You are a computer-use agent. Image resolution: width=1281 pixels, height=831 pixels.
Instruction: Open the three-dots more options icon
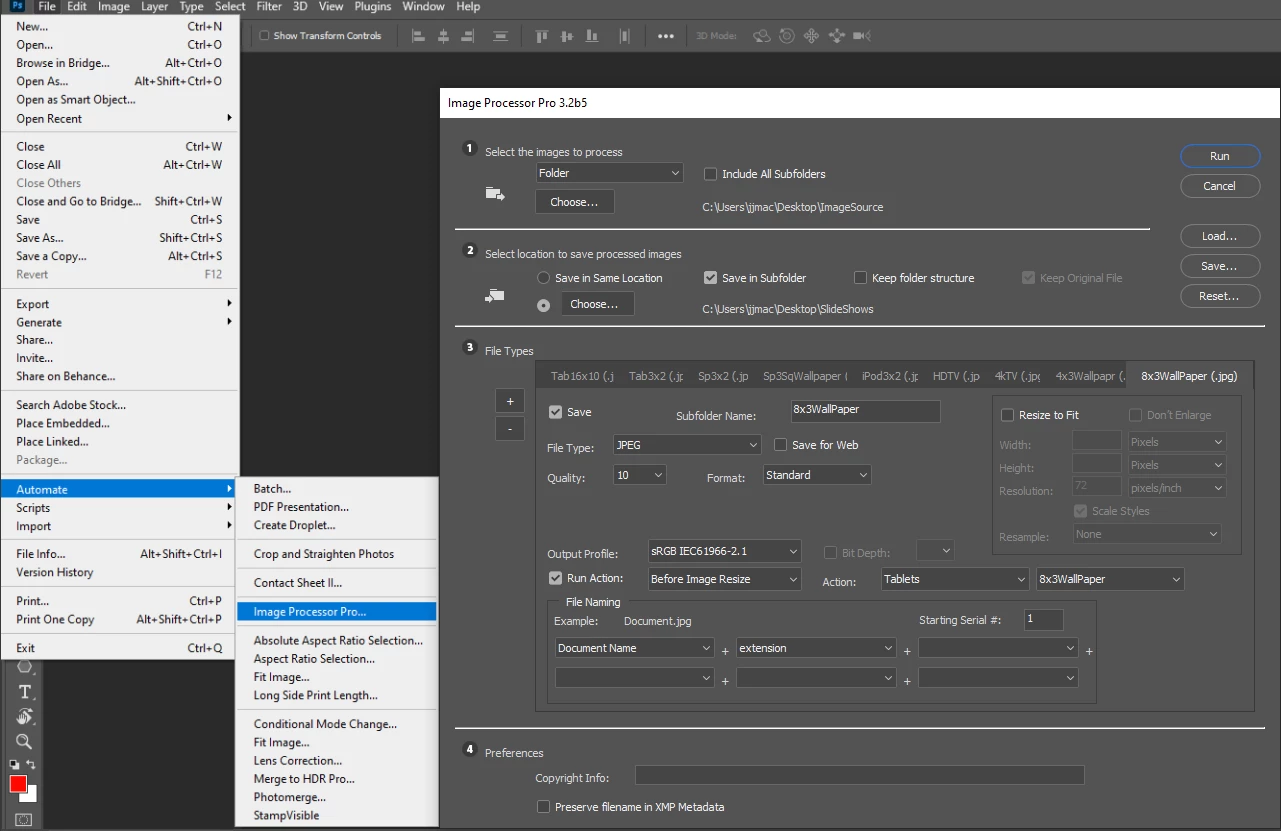click(x=666, y=36)
